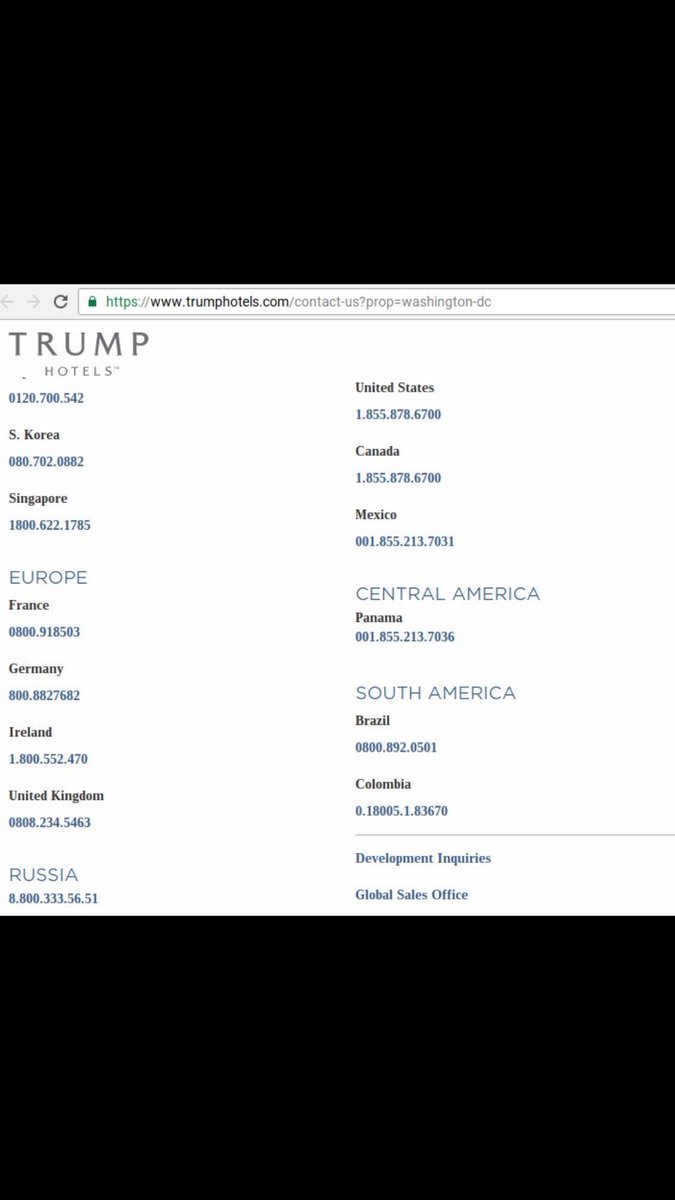Image resolution: width=675 pixels, height=1200 pixels.
Task: Call Ireland number 1.800.552.470
Action: [x=48, y=759]
